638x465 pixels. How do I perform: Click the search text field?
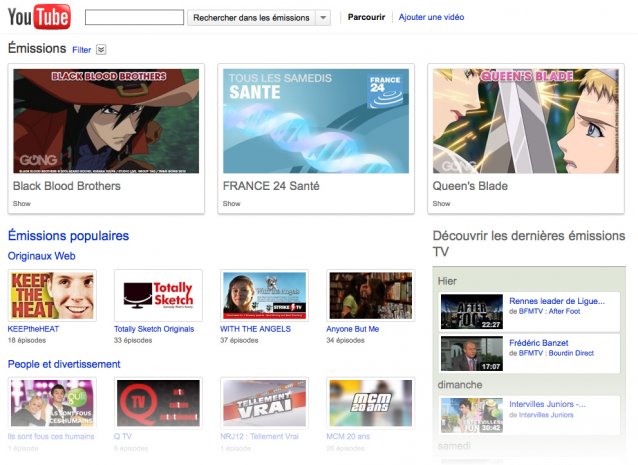coord(134,17)
